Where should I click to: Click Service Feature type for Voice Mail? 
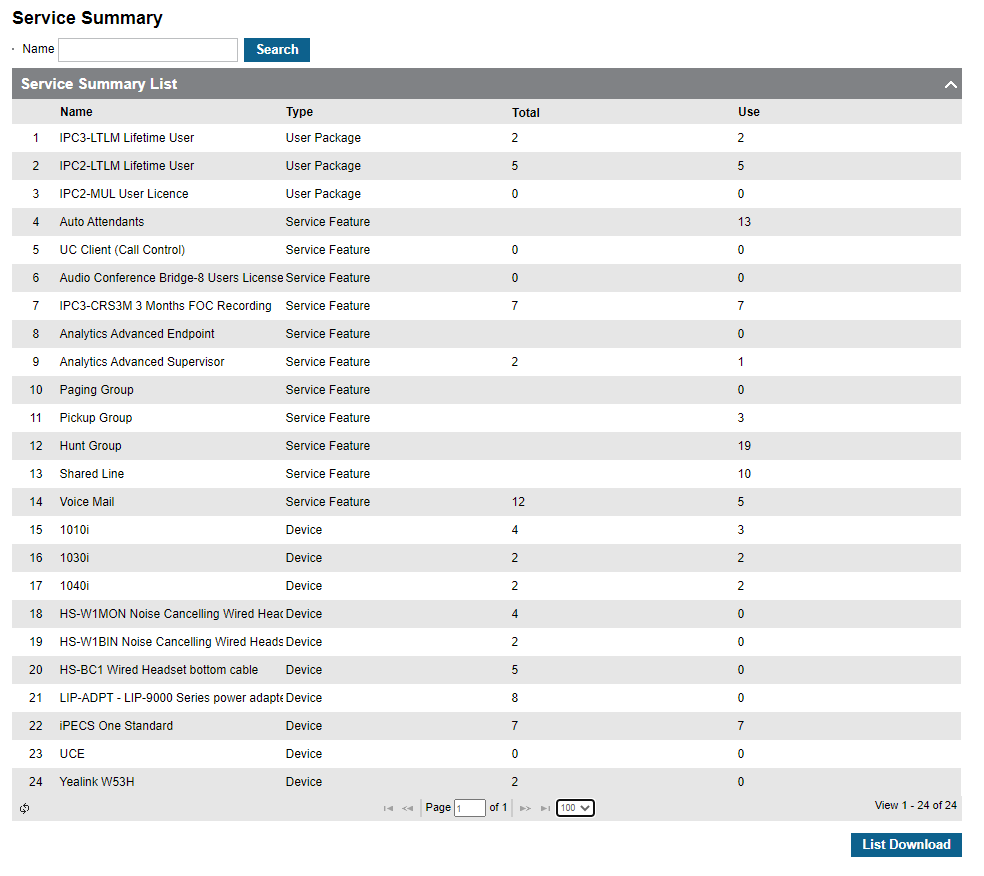(328, 502)
